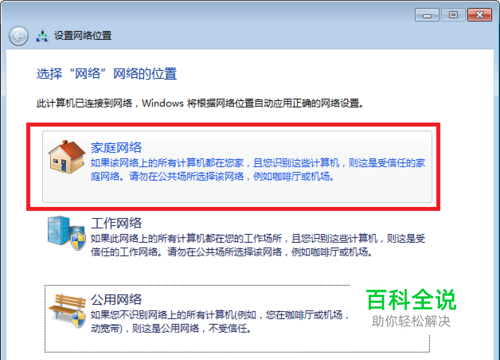Click the heading 选择"网络"网络的位置
Viewport: 500px width, 360px height.
click(x=107, y=74)
